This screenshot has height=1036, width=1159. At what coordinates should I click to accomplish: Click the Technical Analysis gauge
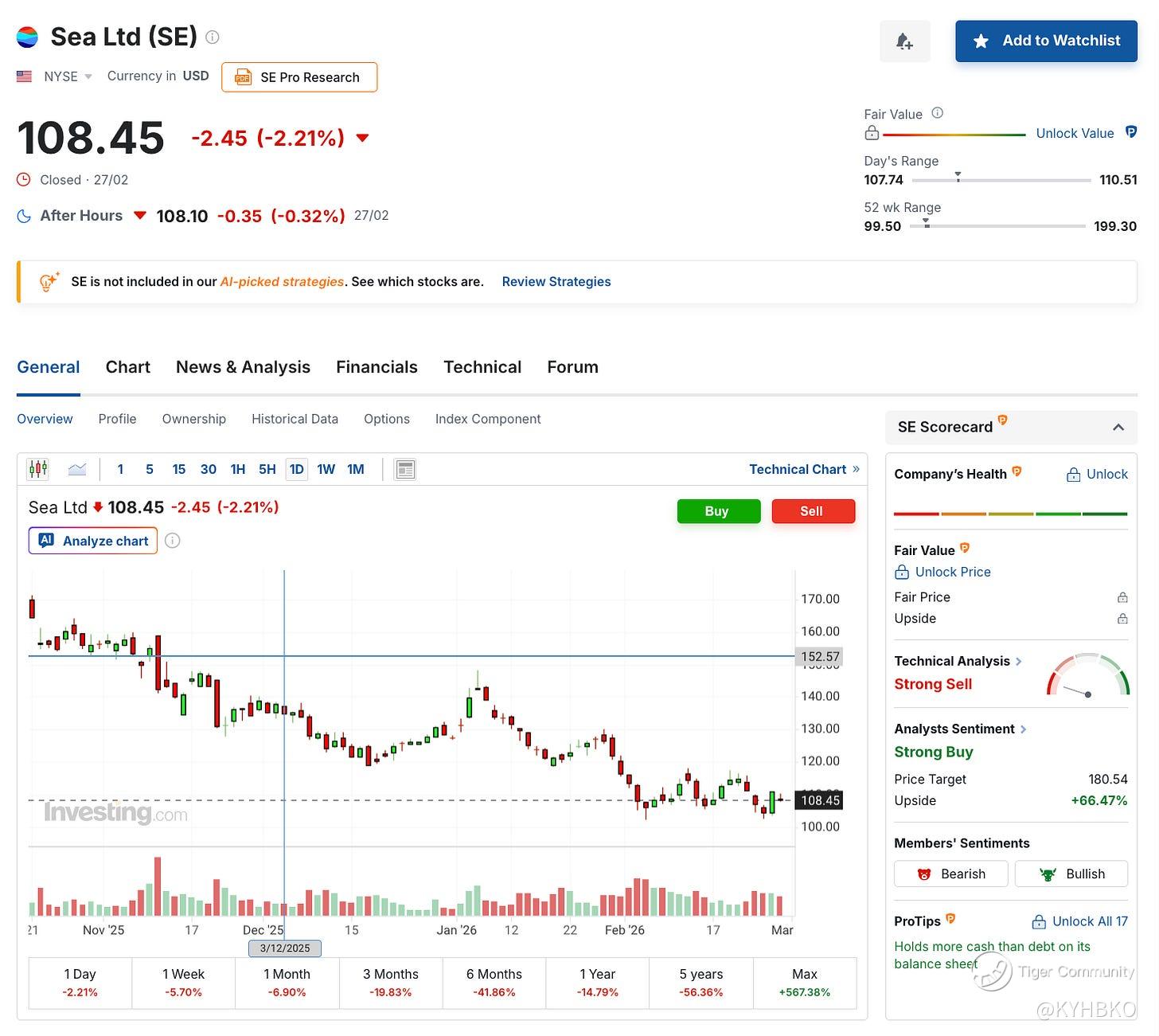pos(1087,675)
